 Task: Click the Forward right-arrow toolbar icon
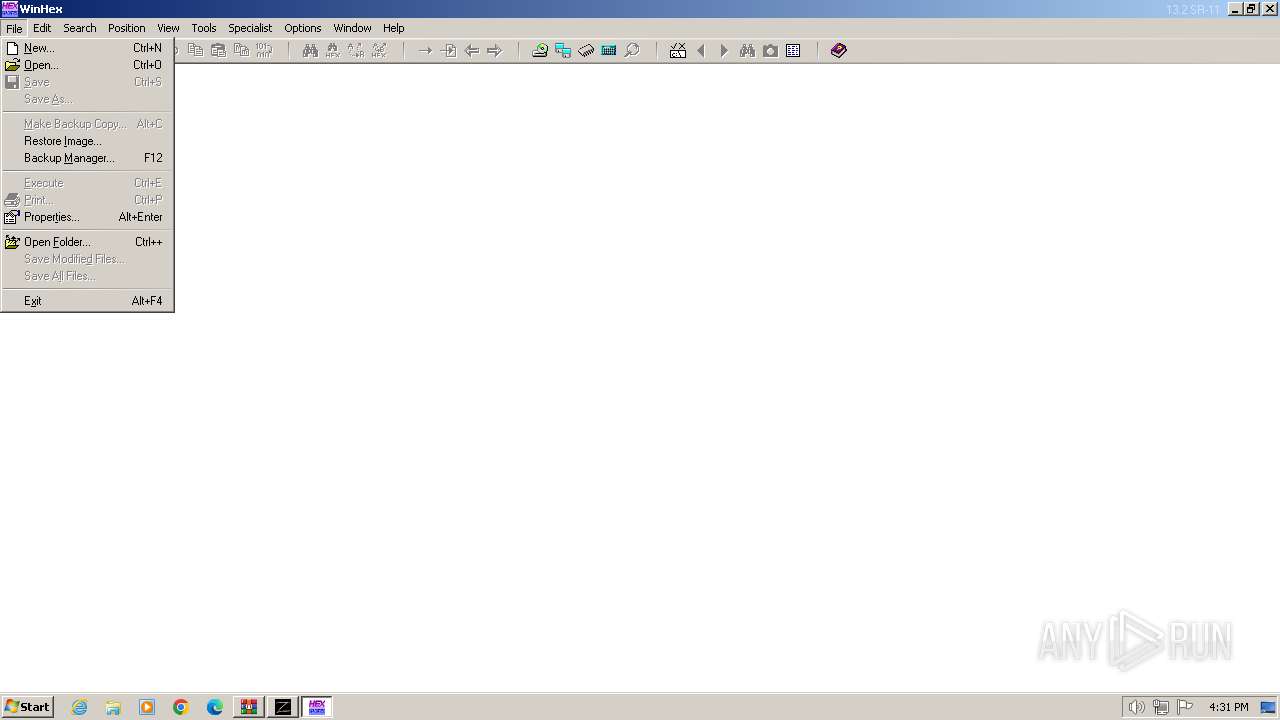(494, 50)
